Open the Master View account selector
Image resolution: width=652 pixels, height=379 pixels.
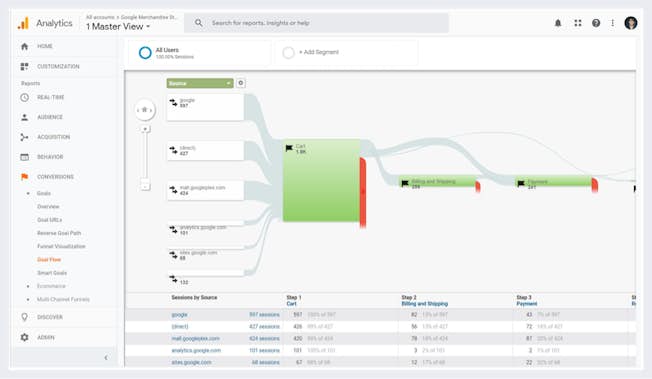click(118, 27)
